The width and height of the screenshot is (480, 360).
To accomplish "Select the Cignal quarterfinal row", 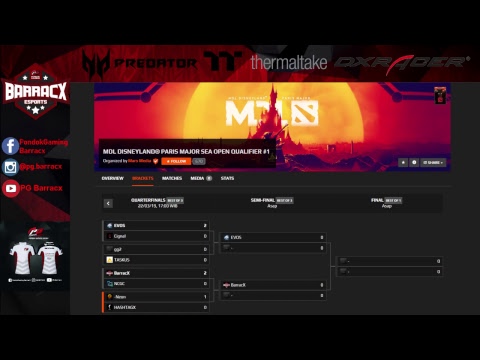I will [156, 236].
